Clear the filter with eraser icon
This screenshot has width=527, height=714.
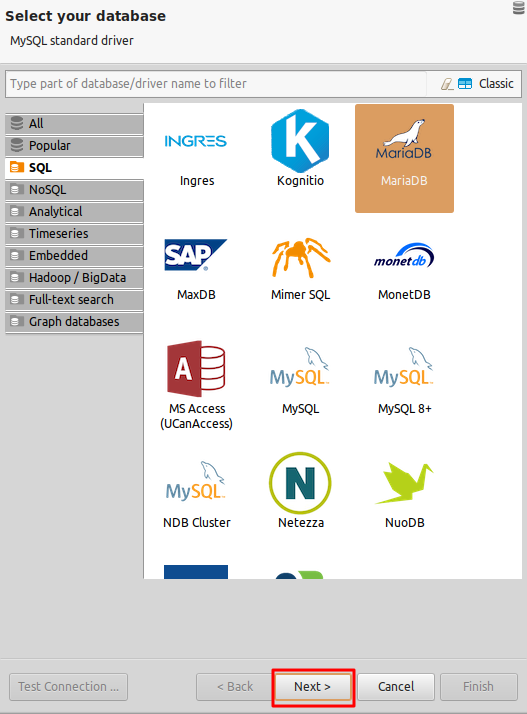point(447,84)
